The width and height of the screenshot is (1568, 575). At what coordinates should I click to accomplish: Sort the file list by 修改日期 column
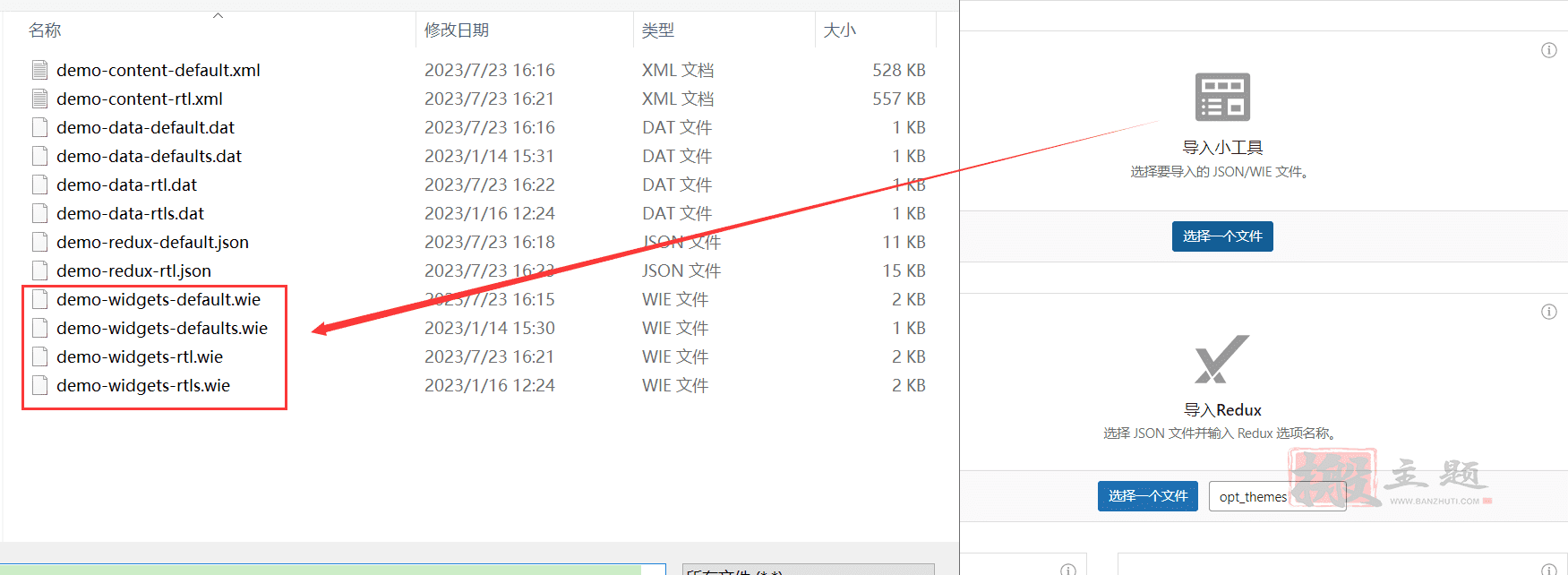(x=457, y=30)
